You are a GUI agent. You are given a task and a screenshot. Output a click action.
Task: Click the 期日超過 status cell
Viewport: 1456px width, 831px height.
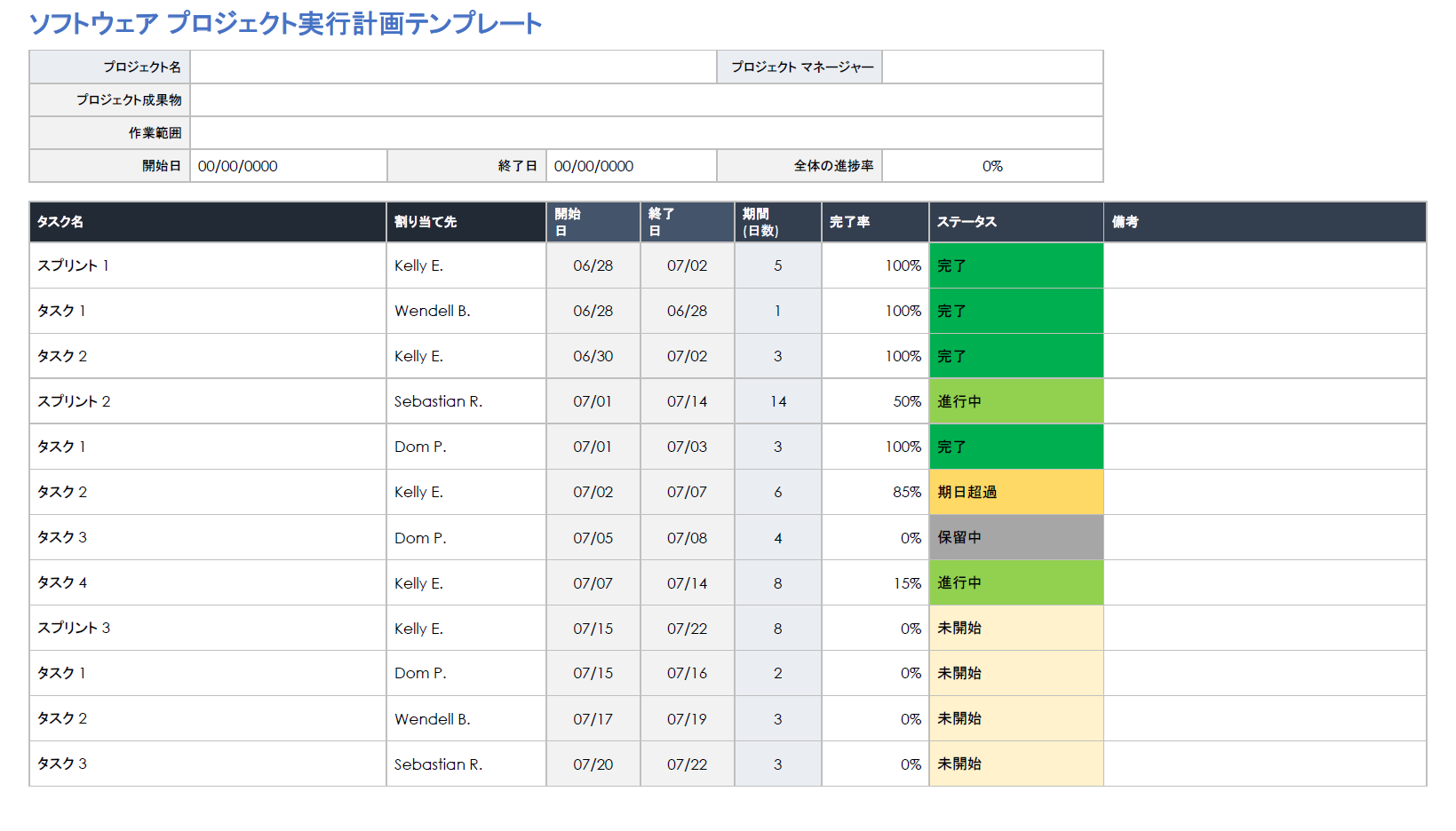tap(1016, 492)
